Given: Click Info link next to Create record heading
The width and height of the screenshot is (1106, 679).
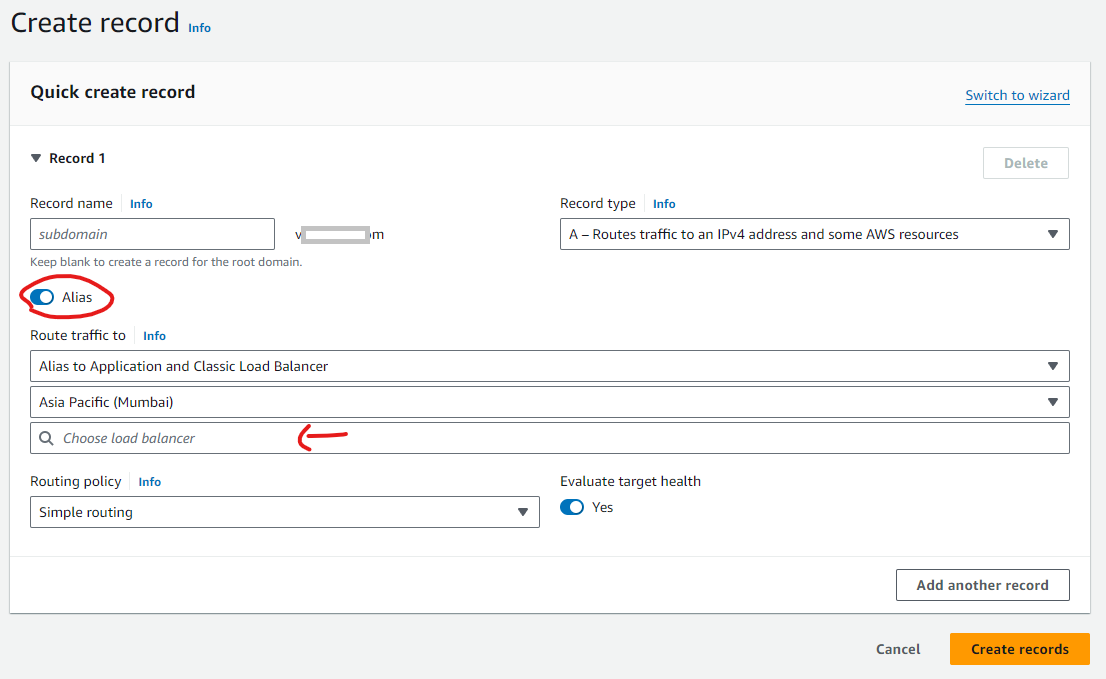Looking at the screenshot, I should 199,28.
